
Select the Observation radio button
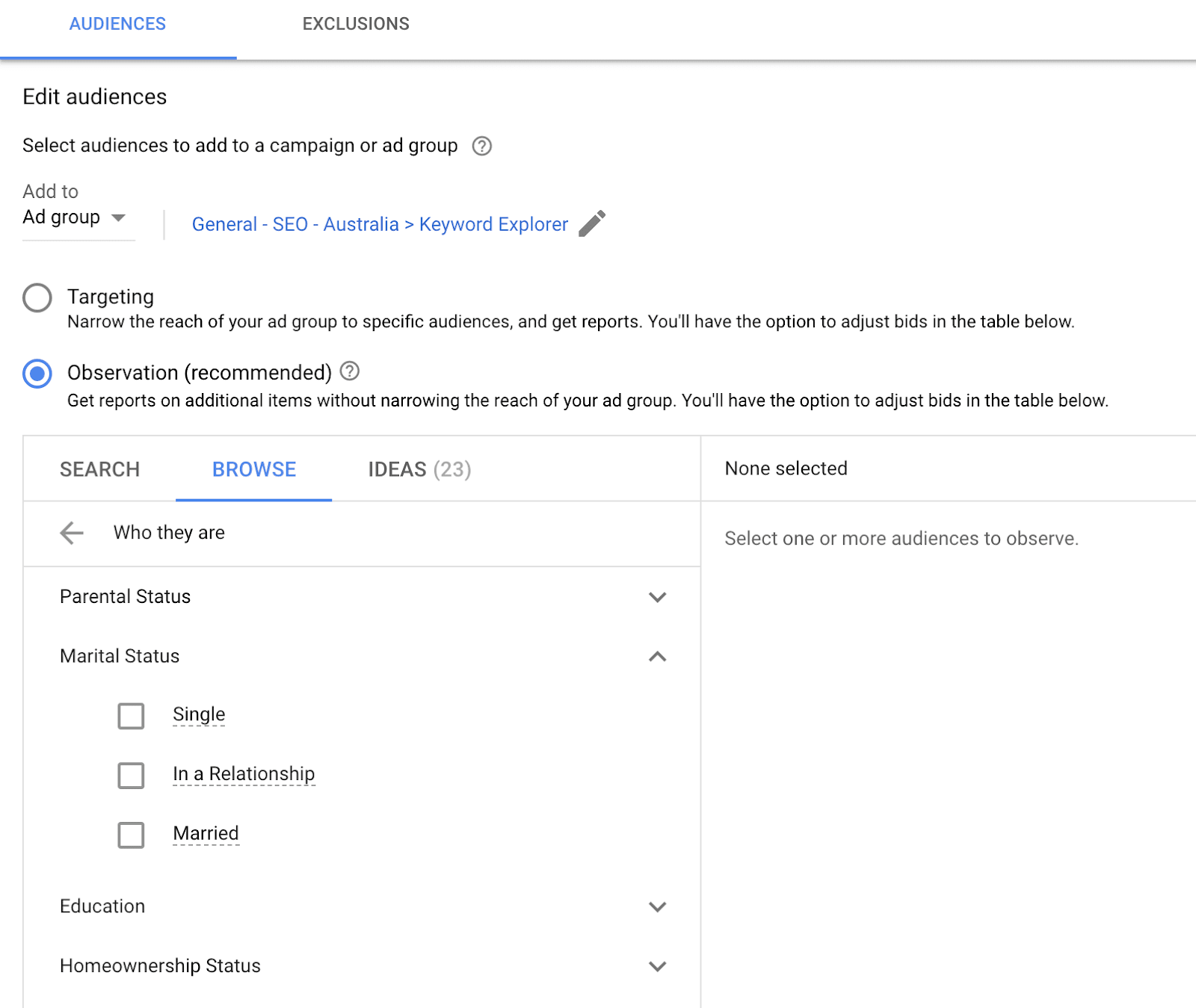coord(37,374)
